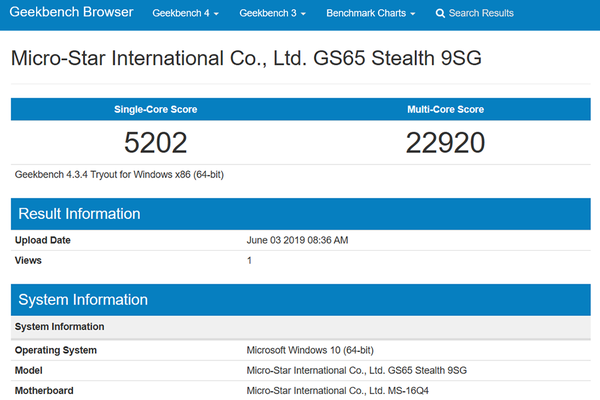Image resolution: width=600 pixels, height=400 pixels.
Task: Expand the Benchmark Charts dropdown
Action: (370, 13)
